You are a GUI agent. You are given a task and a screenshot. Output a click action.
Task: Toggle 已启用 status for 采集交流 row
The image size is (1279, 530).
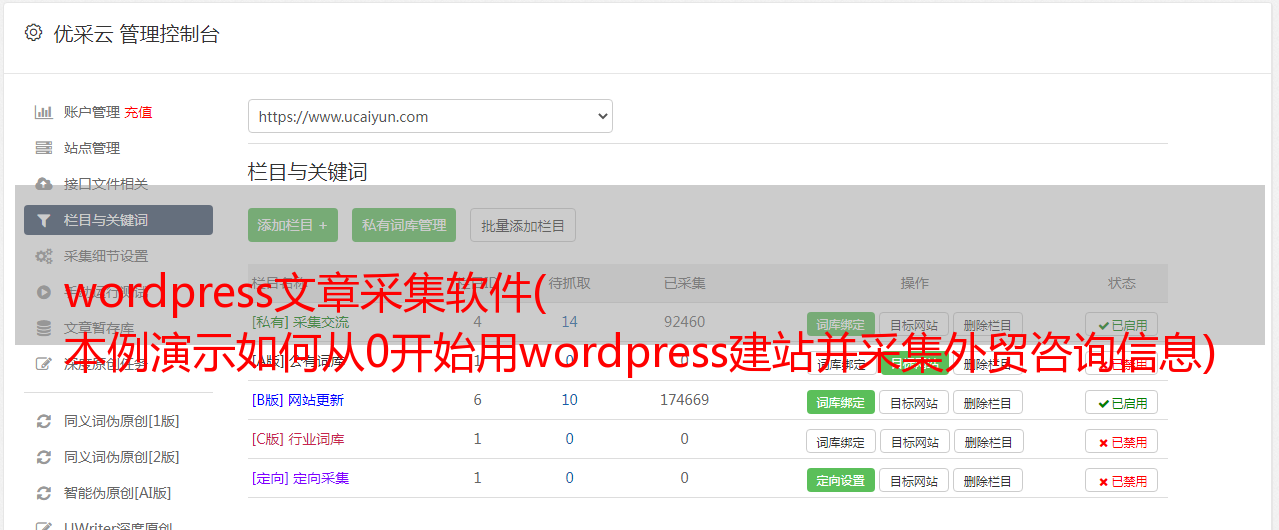tap(1122, 325)
